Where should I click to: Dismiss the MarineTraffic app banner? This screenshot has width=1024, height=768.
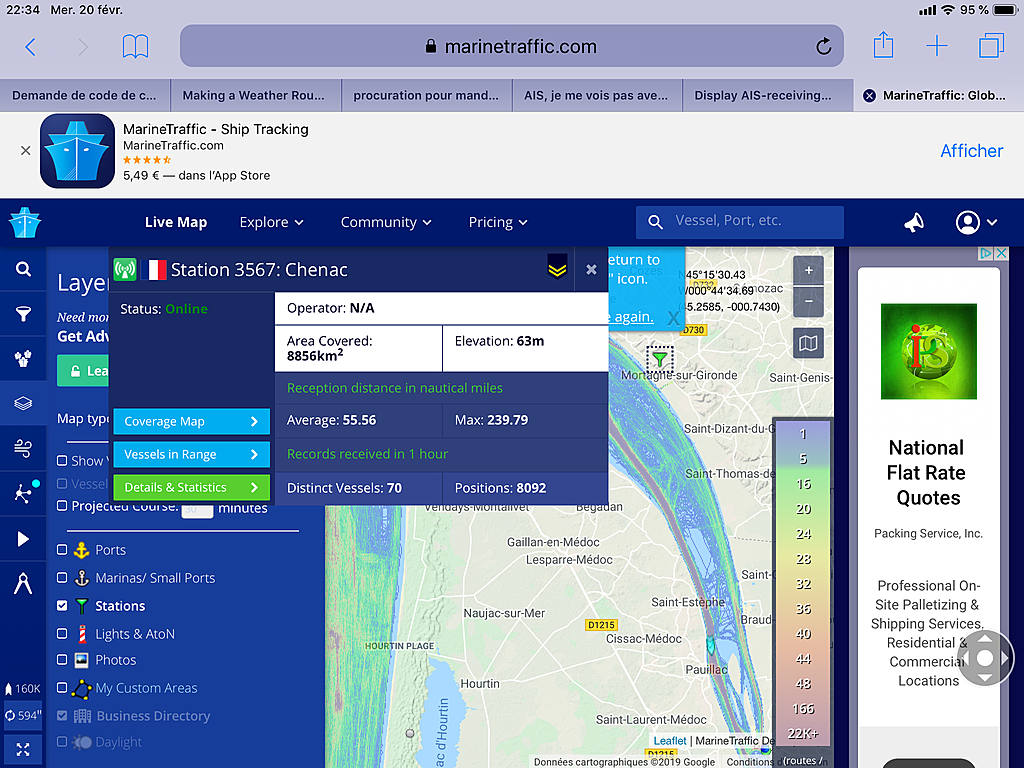tap(25, 151)
